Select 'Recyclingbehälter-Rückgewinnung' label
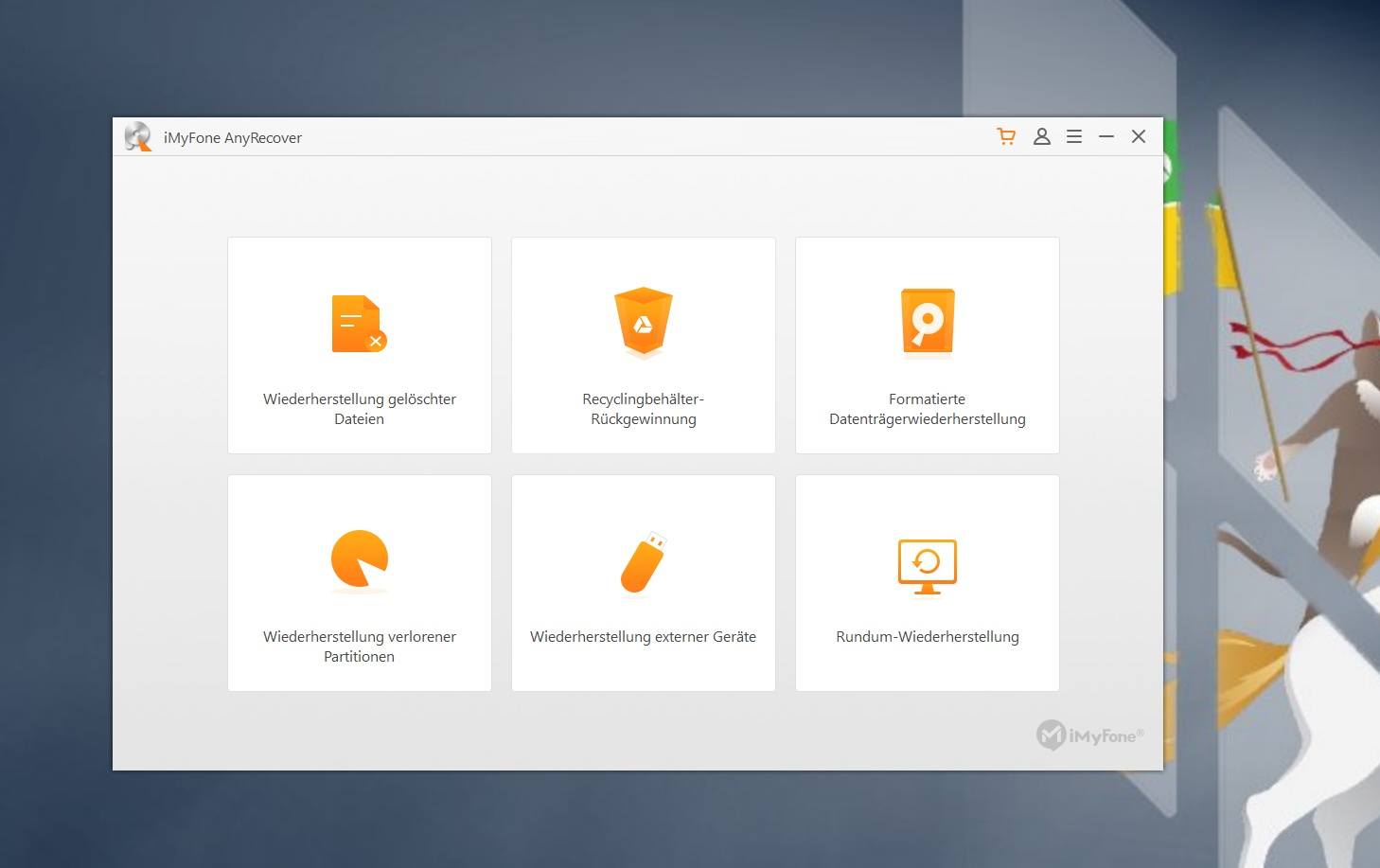Screen dimensions: 1380x868 click(x=644, y=409)
